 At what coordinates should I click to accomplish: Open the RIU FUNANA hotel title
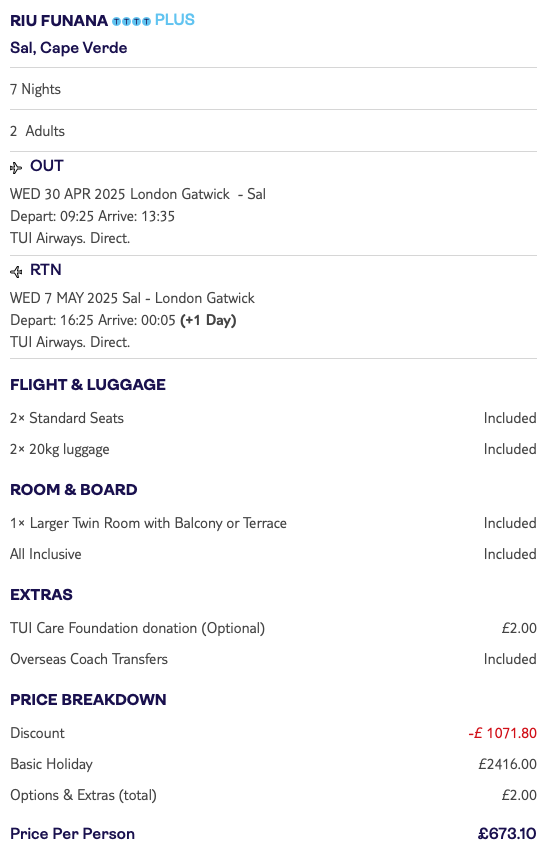[x=59, y=21]
